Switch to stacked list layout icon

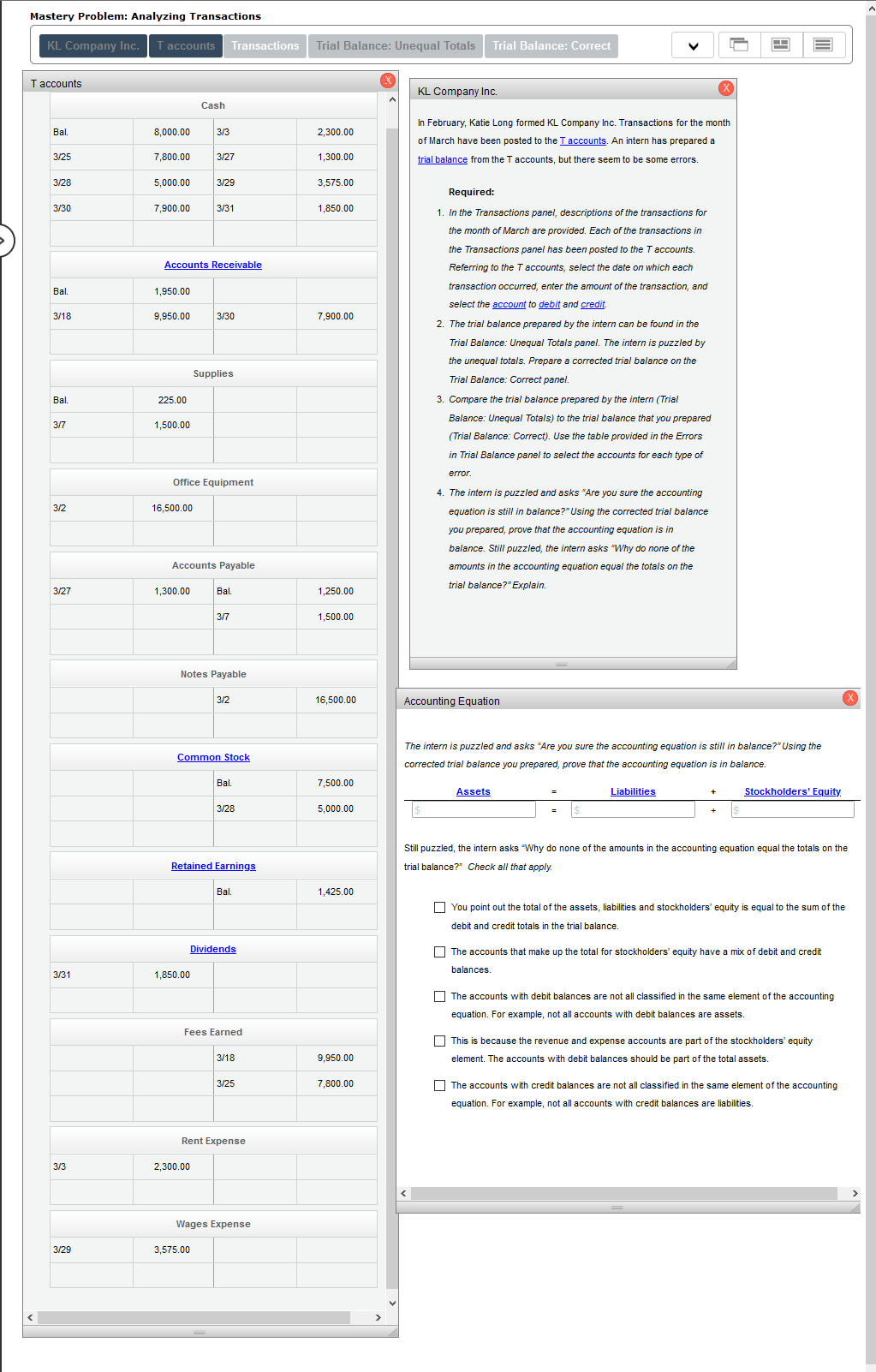coord(823,45)
